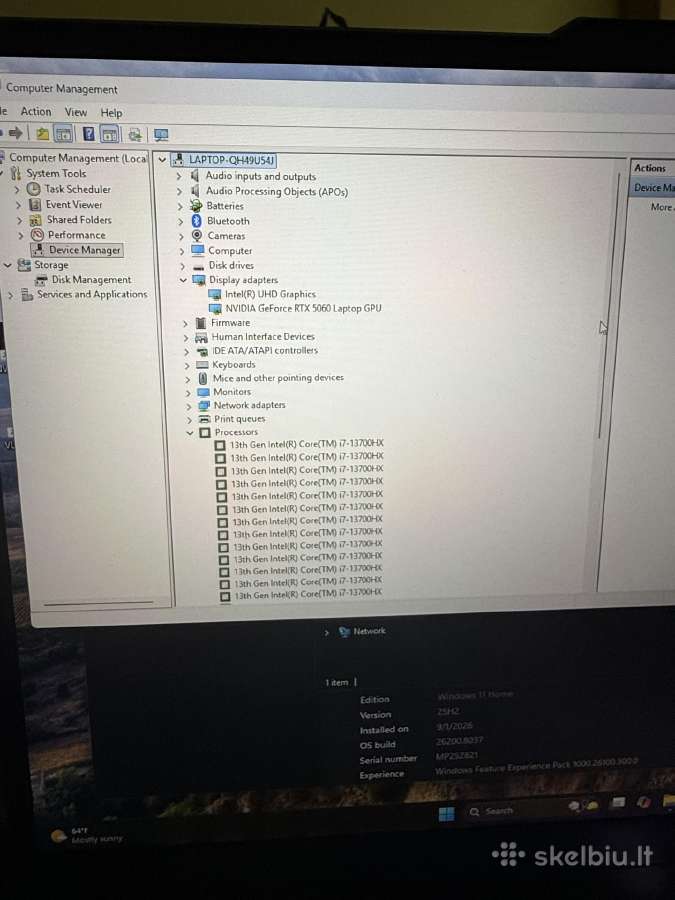Viewport: 675px width, 900px height.
Task: Expand the Computer category chevron
Action: point(182,251)
